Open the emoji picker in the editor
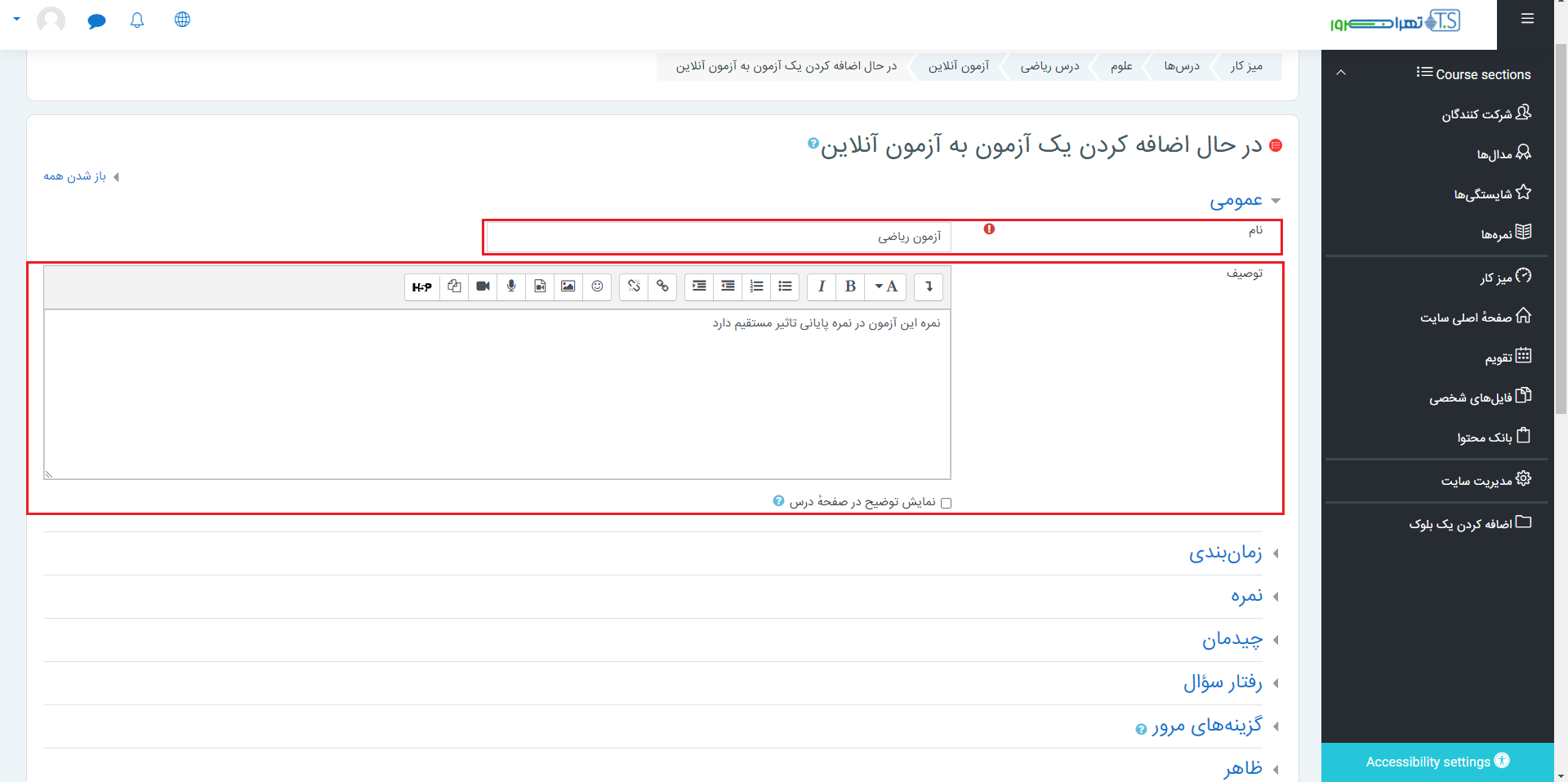The height and width of the screenshot is (782, 1568). pyautogui.click(x=597, y=287)
